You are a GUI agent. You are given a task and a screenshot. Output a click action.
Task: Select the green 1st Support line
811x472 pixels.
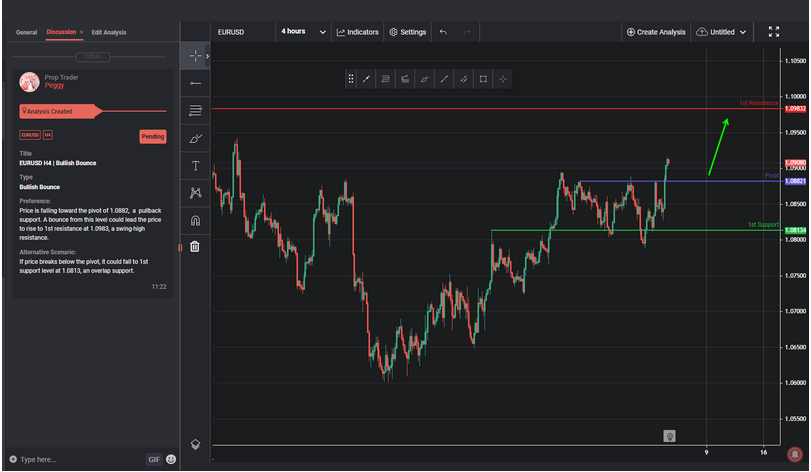tap(635, 230)
